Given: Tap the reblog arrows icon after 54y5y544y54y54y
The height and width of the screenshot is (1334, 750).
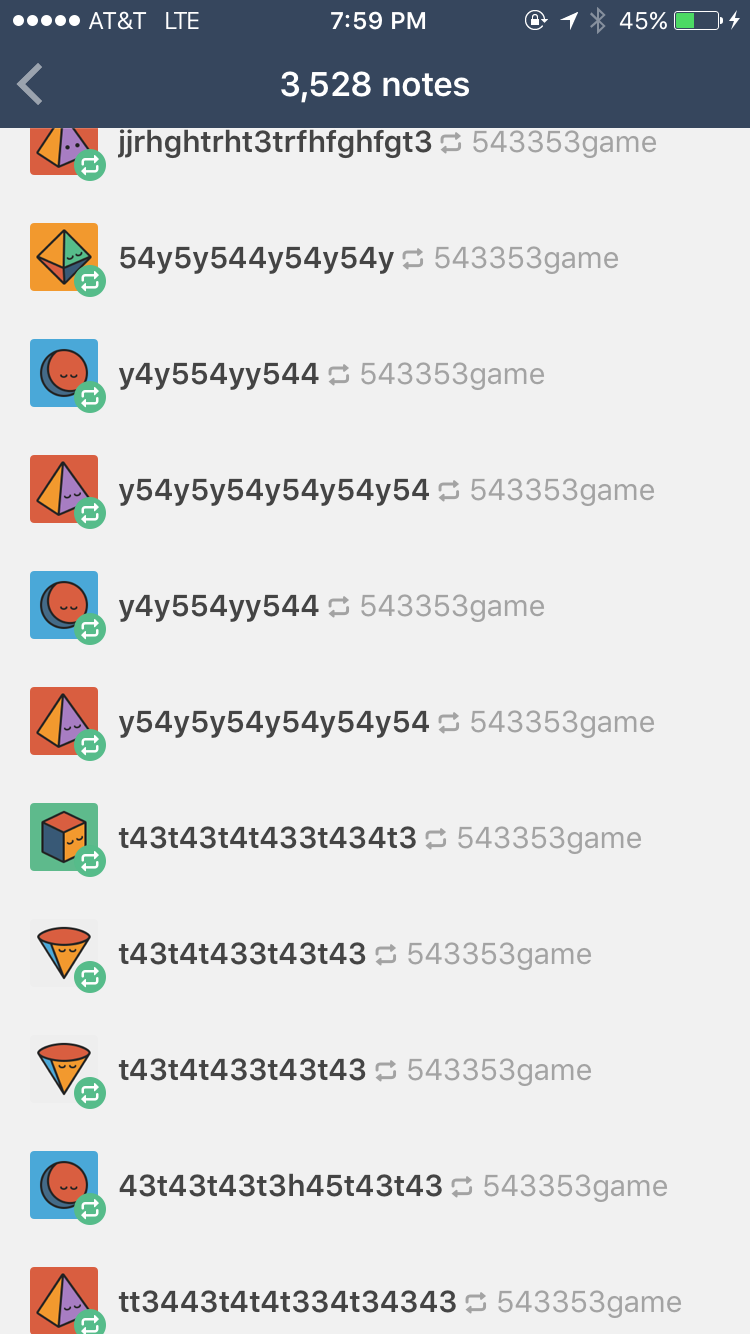Looking at the screenshot, I should click(x=413, y=259).
